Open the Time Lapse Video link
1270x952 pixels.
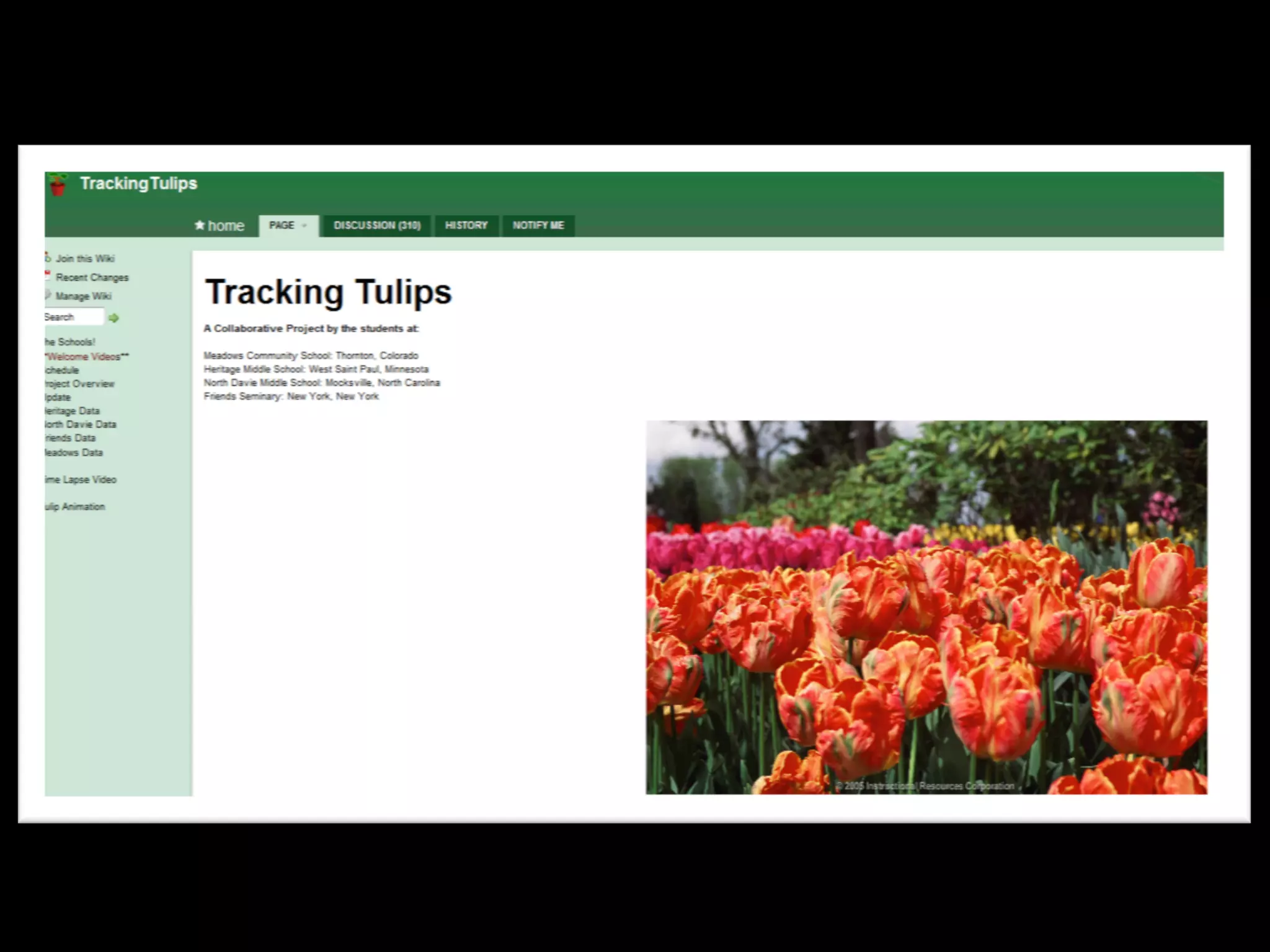(81, 480)
